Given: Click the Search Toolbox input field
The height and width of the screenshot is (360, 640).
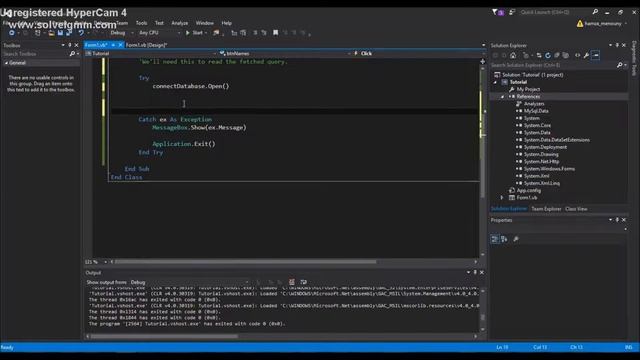Looking at the screenshot, I should 36,54.
